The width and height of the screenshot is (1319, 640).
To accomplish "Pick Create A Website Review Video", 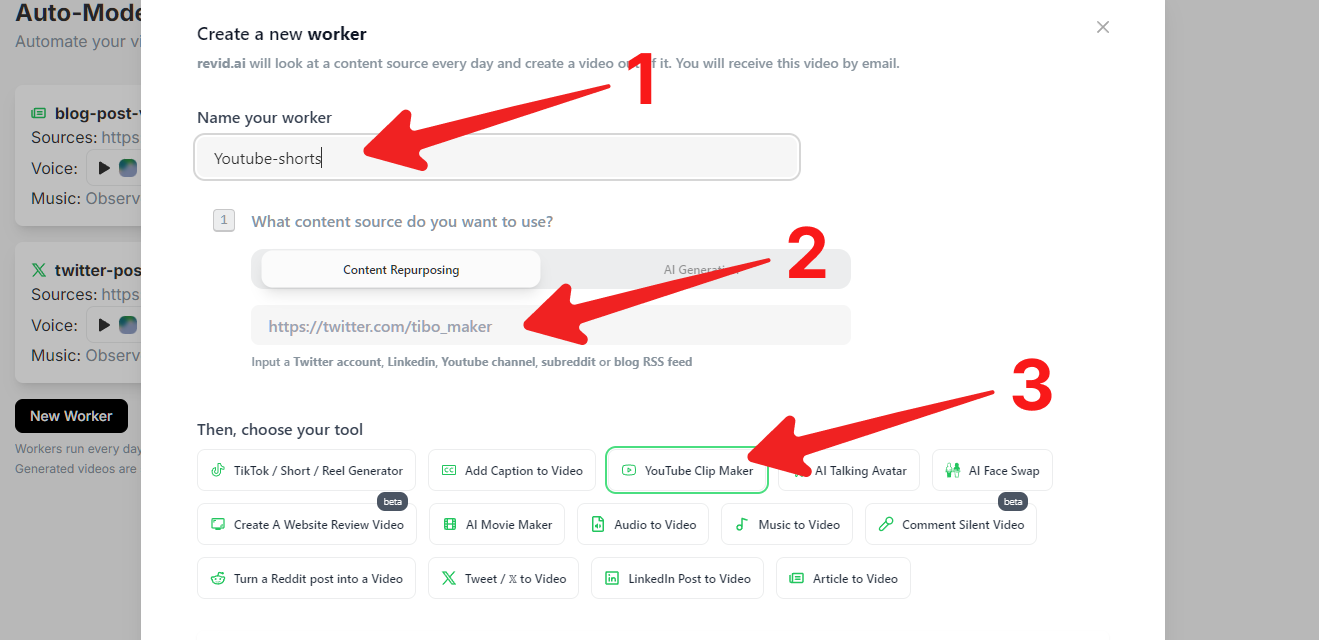I will click(306, 524).
